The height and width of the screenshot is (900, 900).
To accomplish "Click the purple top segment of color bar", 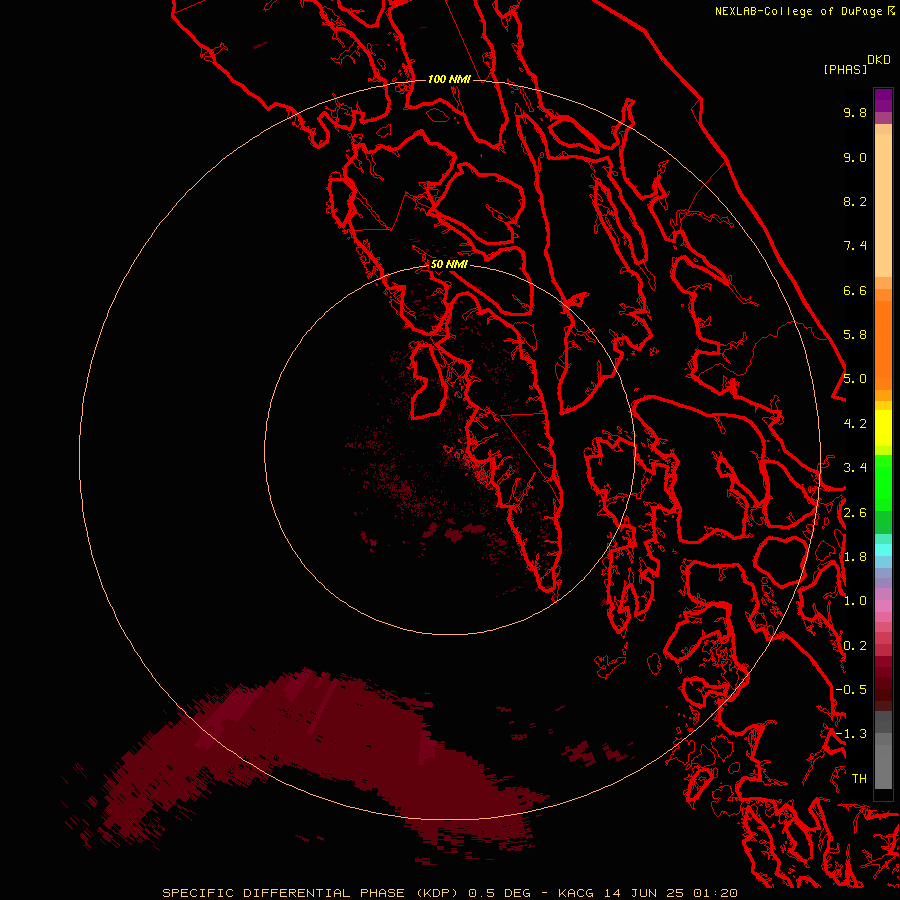I will (883, 100).
